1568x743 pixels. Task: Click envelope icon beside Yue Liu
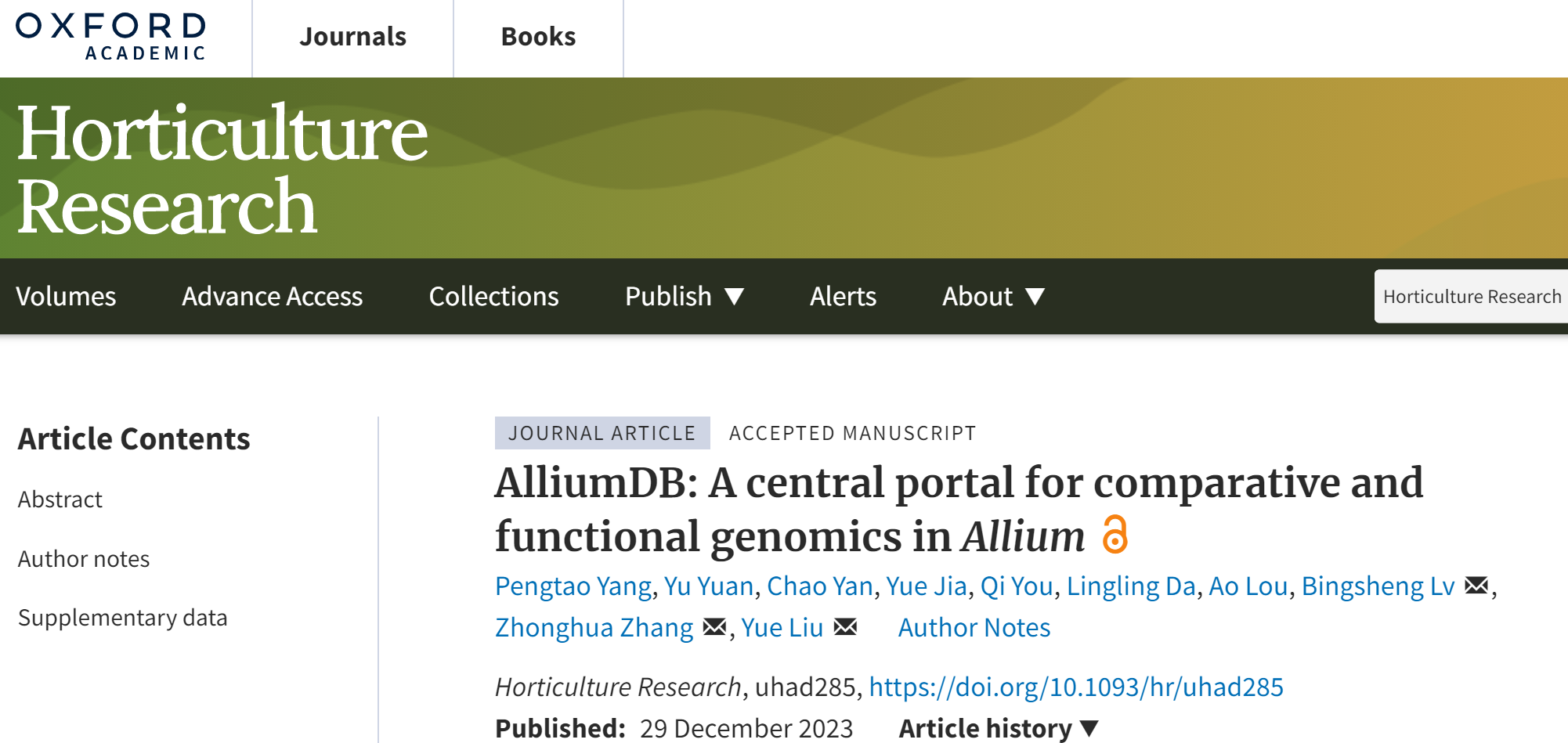[845, 627]
